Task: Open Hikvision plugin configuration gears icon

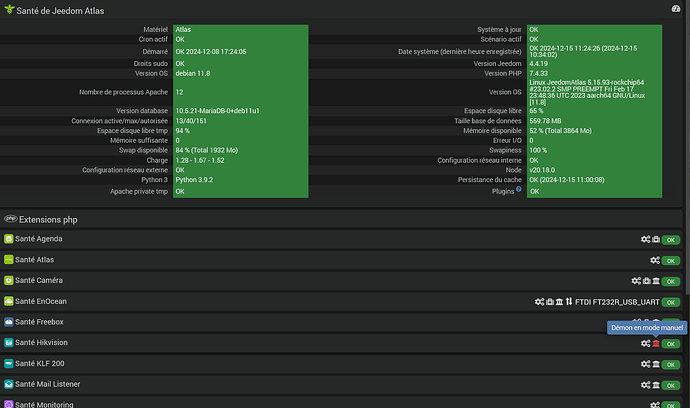Action: [x=645, y=343]
